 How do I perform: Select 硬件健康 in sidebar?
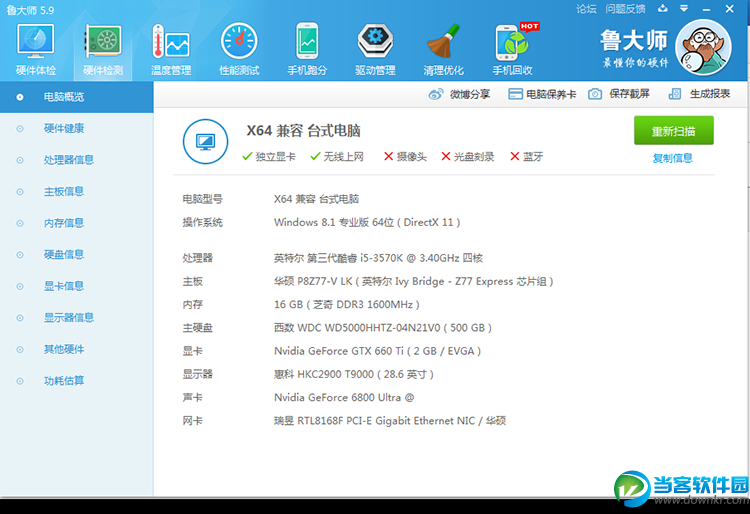(x=77, y=129)
